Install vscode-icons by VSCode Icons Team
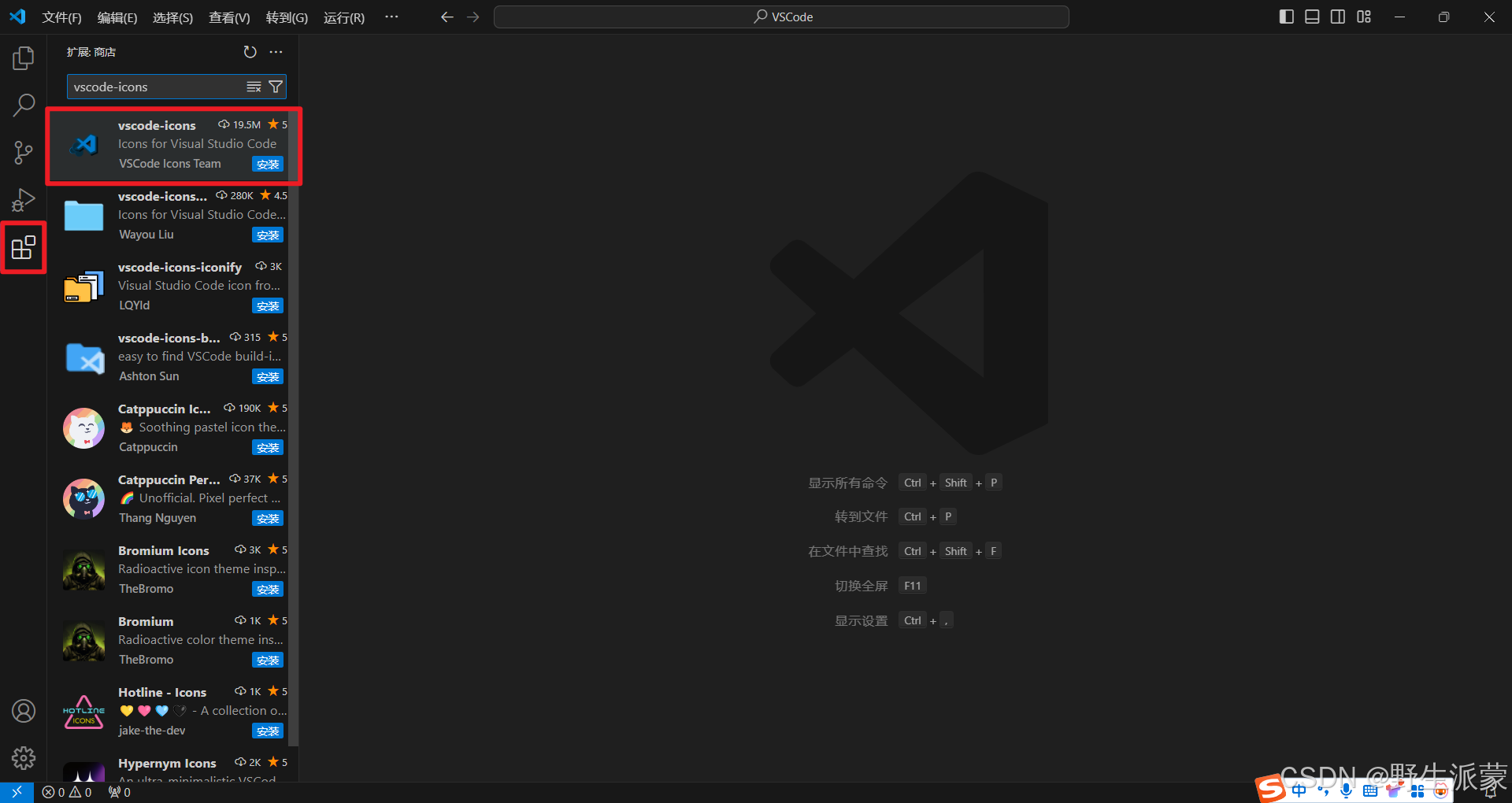The height and width of the screenshot is (803, 1512). tap(268, 164)
